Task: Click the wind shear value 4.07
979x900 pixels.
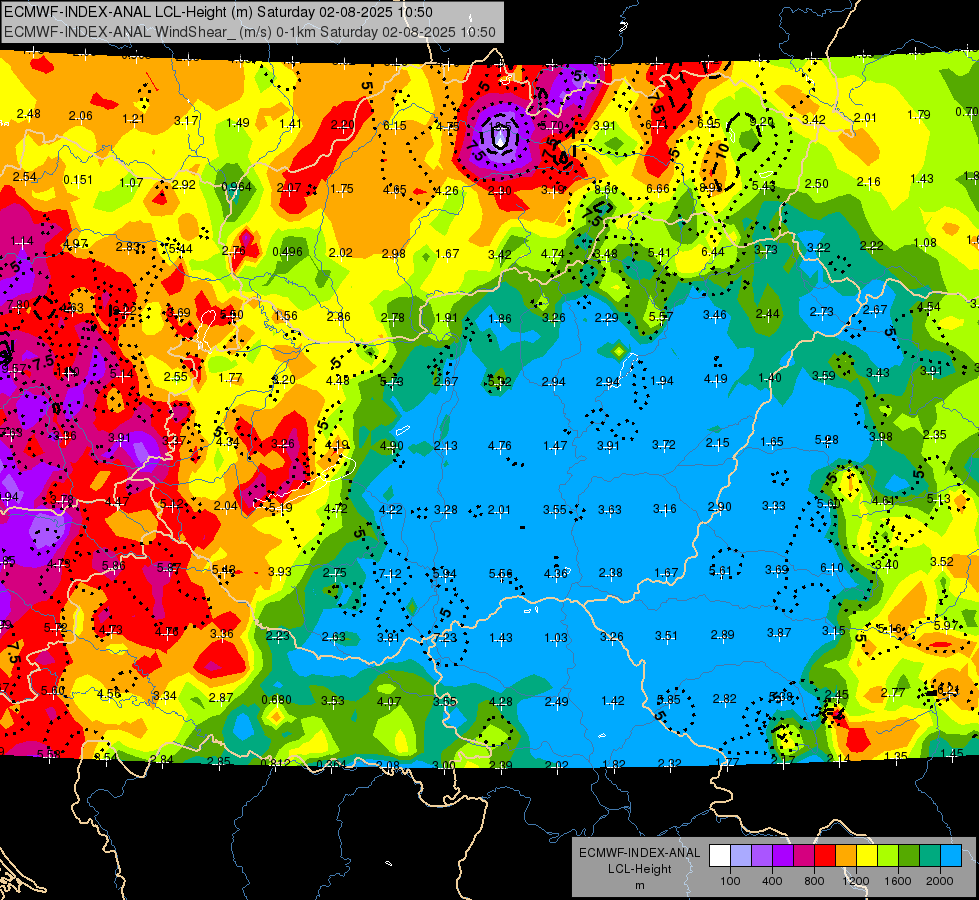Action: [388, 701]
